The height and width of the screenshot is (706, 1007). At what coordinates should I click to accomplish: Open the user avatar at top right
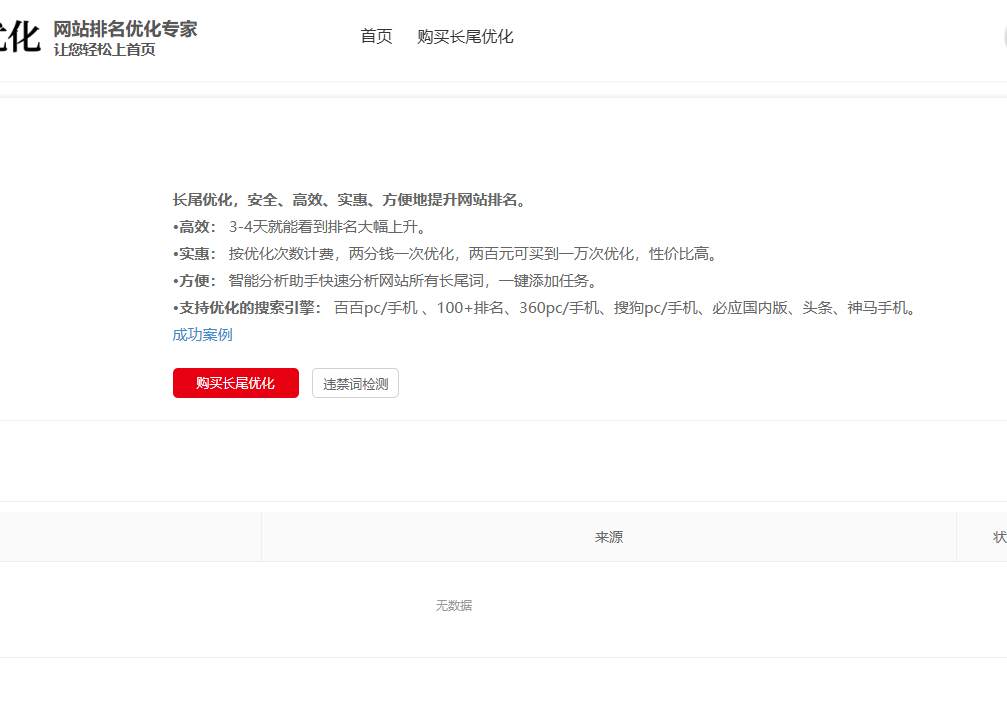1002,36
